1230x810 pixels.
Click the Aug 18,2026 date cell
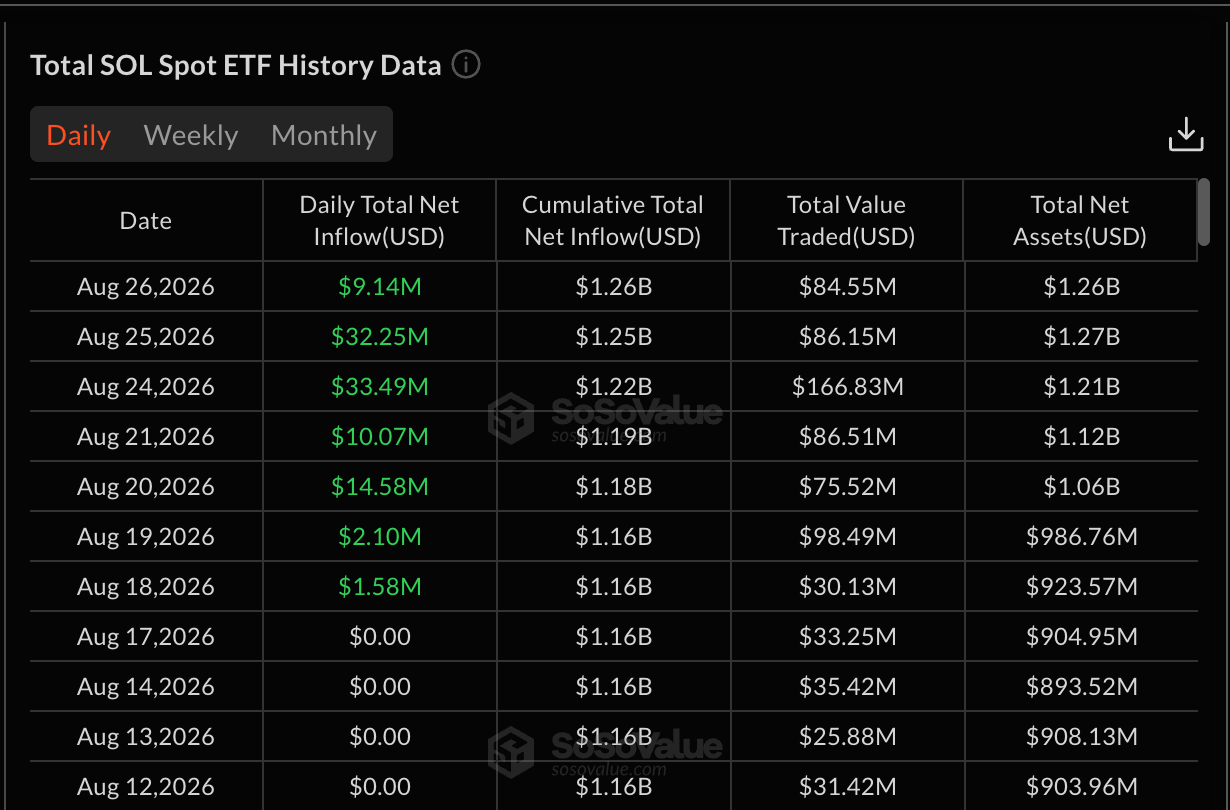[x=146, y=587]
